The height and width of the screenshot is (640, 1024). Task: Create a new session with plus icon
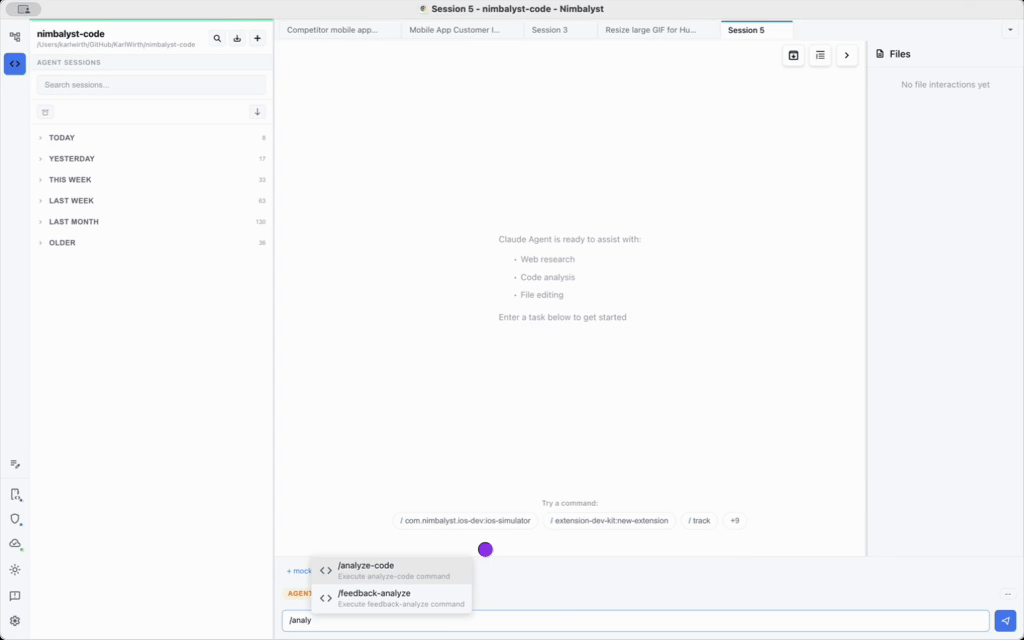(x=258, y=38)
